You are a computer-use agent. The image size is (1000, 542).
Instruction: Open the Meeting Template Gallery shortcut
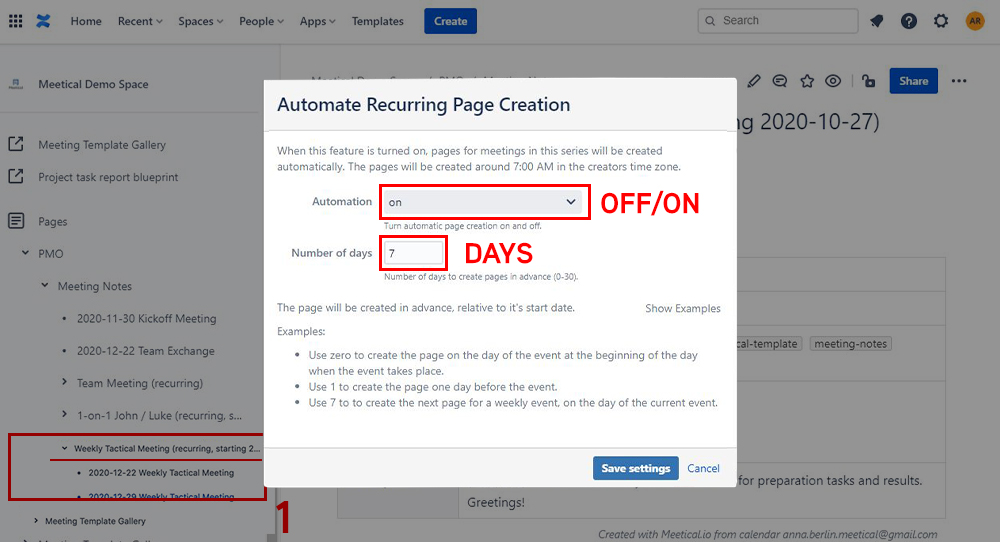pyautogui.click(x=102, y=145)
